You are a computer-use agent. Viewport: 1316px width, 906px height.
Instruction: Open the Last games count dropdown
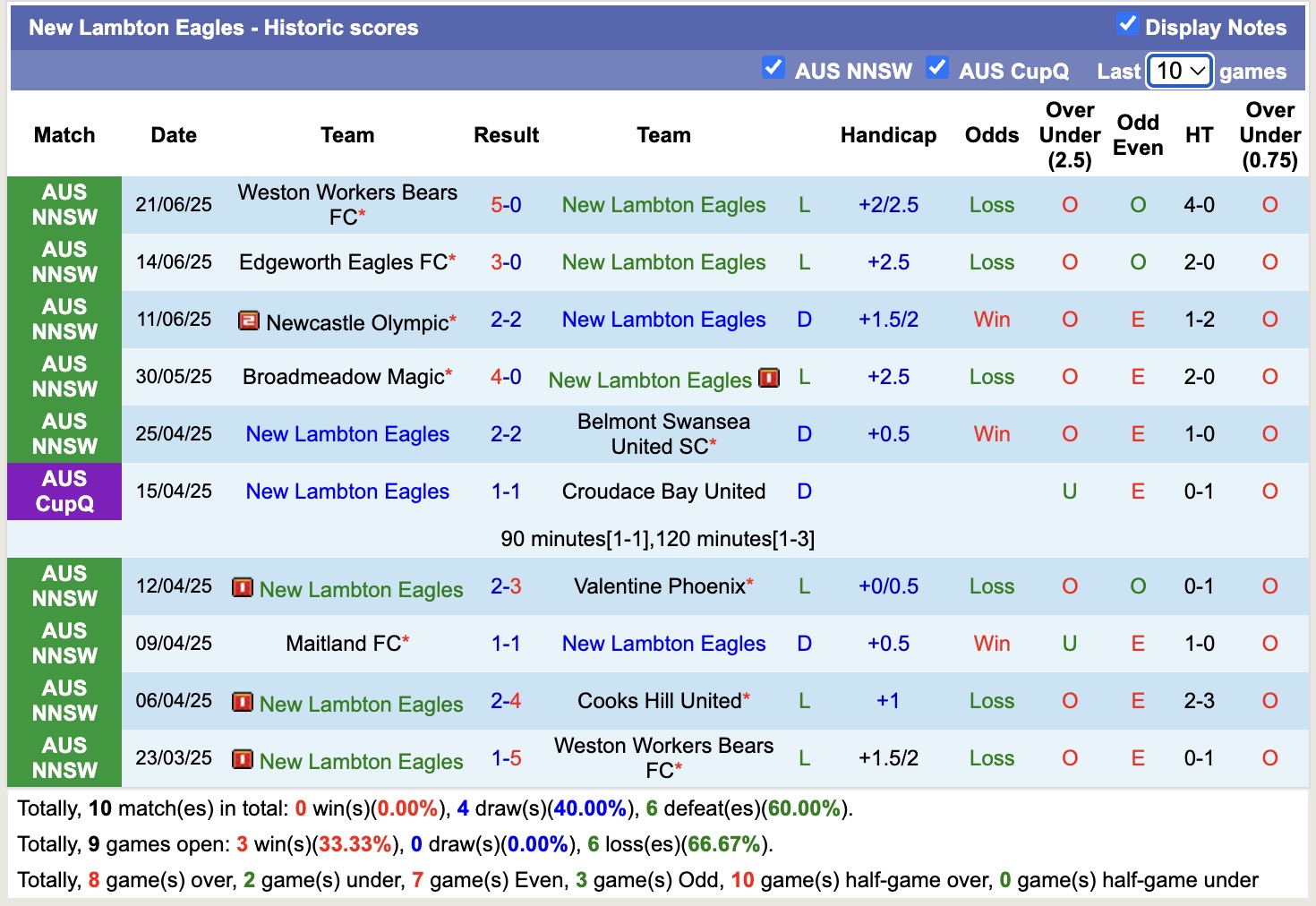1180,71
